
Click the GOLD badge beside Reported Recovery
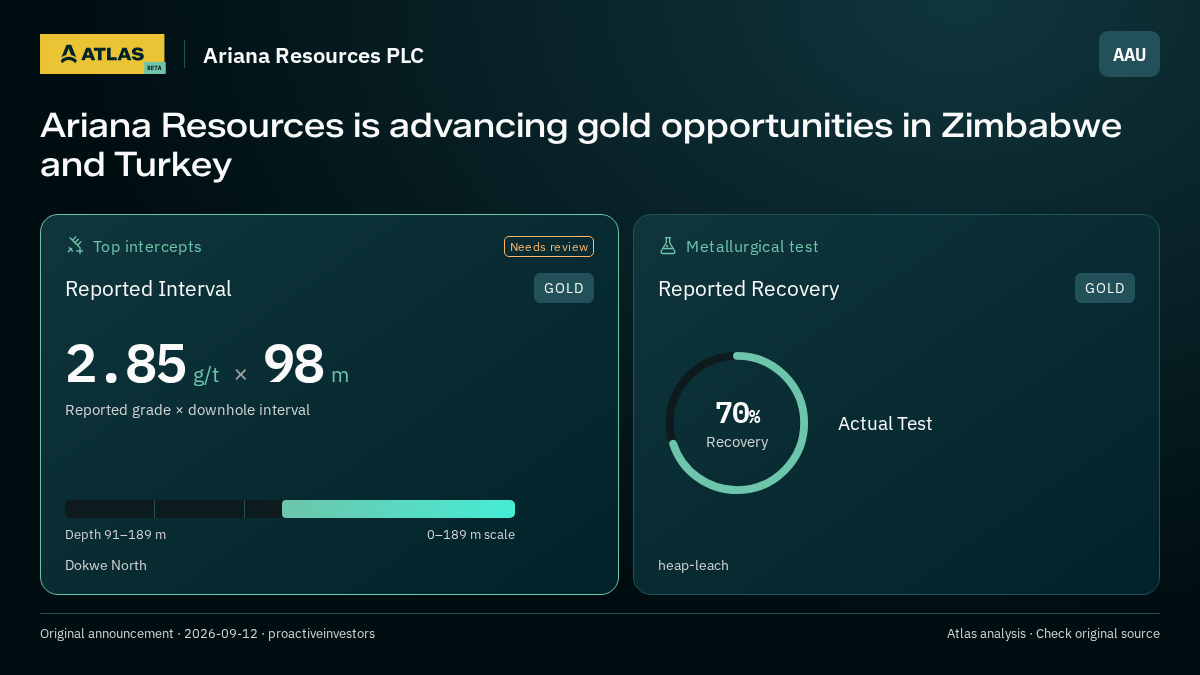click(1105, 288)
